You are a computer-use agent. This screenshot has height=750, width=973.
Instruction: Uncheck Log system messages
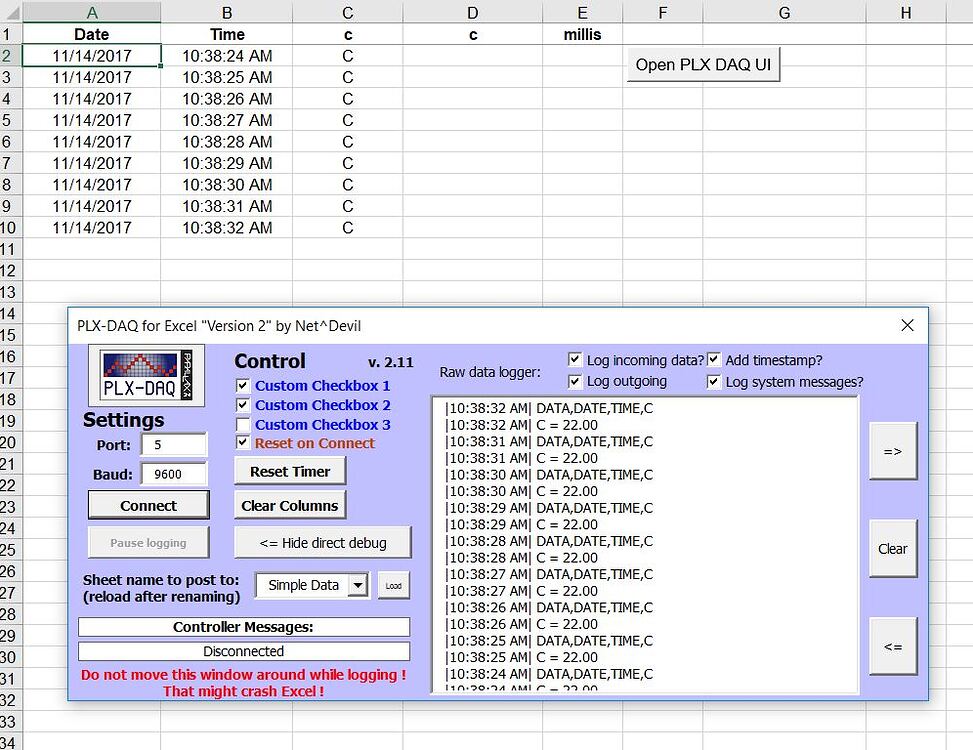(x=714, y=381)
